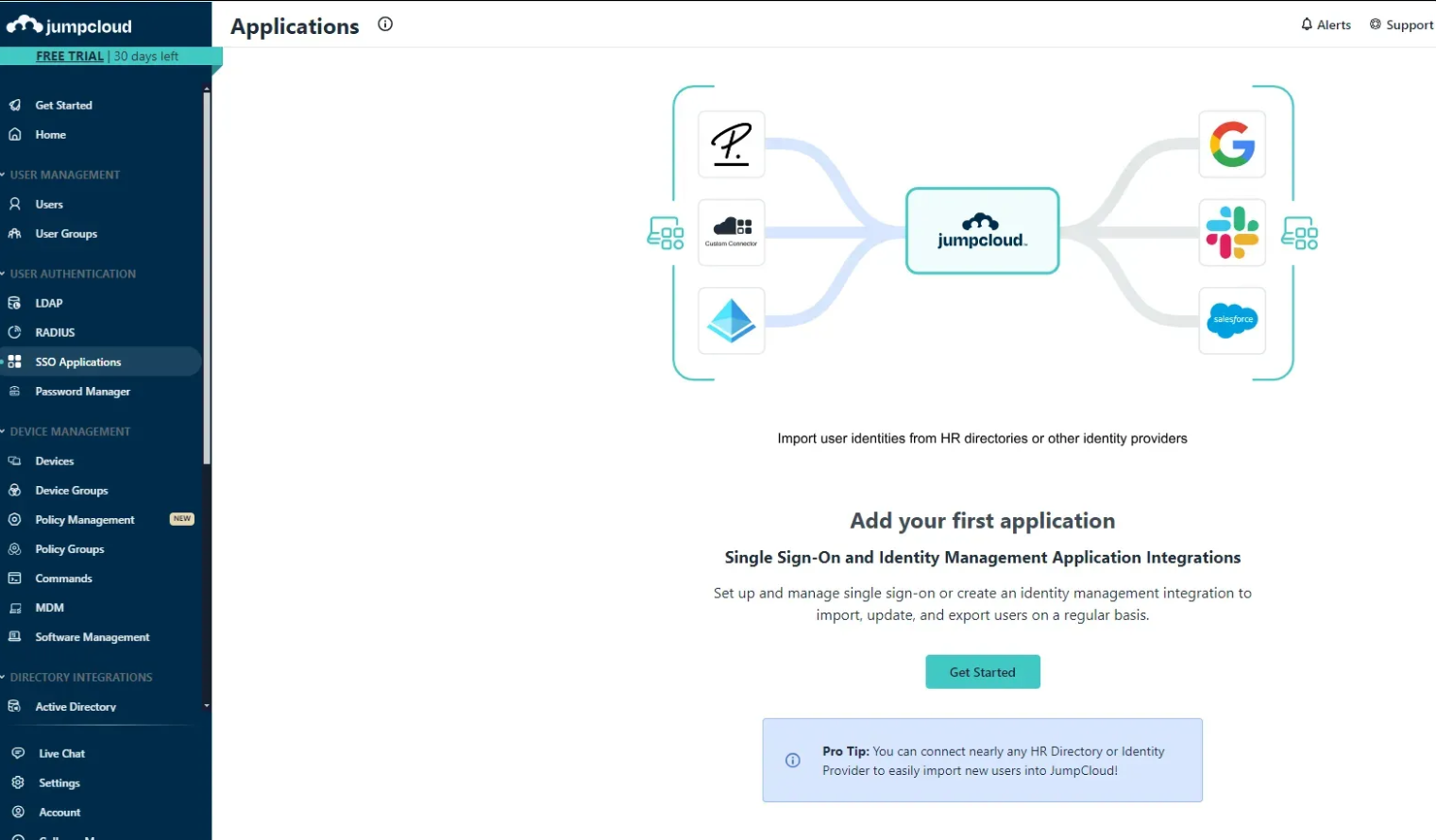Open the User Groups menu item

pyautogui.click(x=66, y=233)
